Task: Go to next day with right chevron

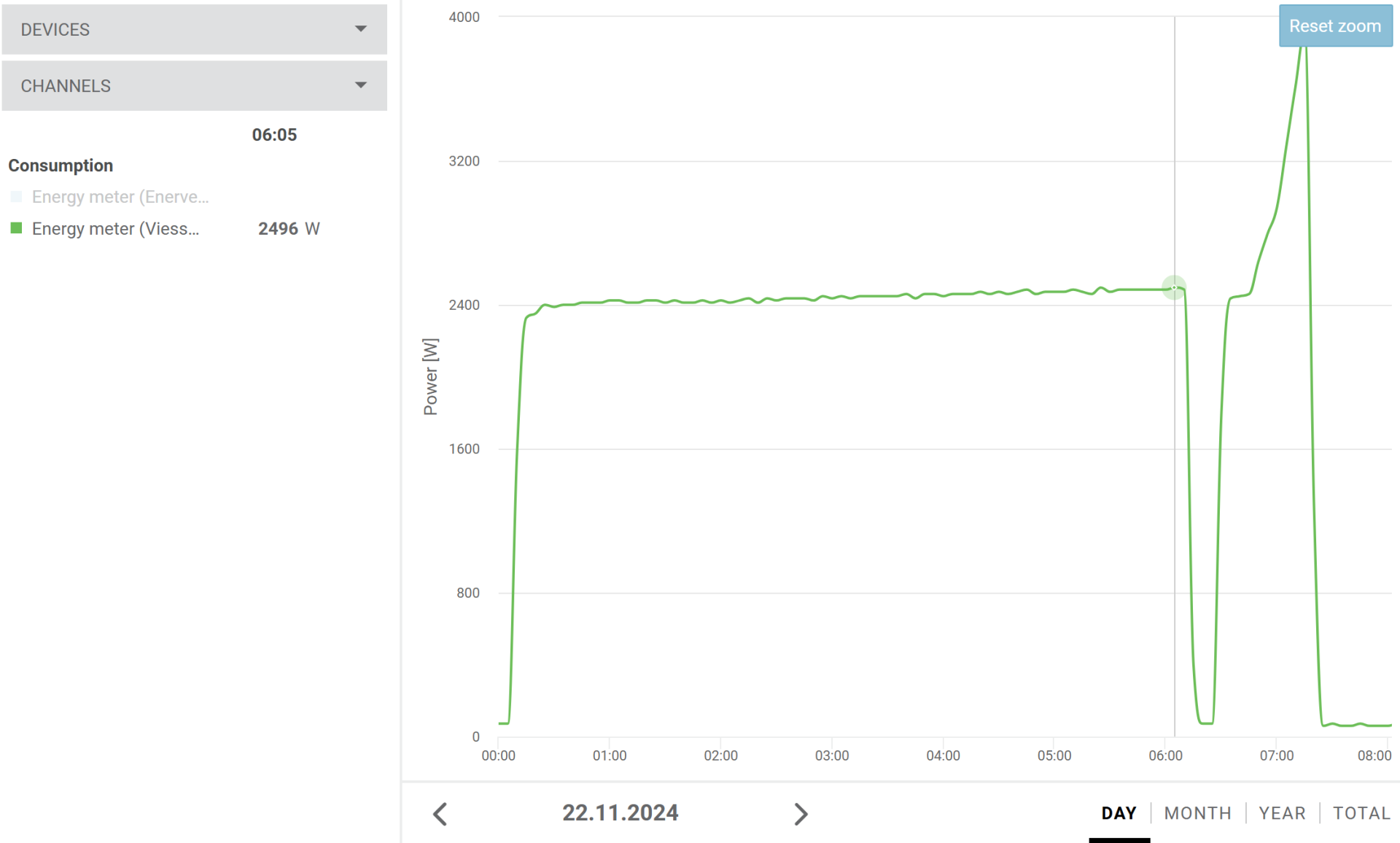Action: (x=801, y=814)
